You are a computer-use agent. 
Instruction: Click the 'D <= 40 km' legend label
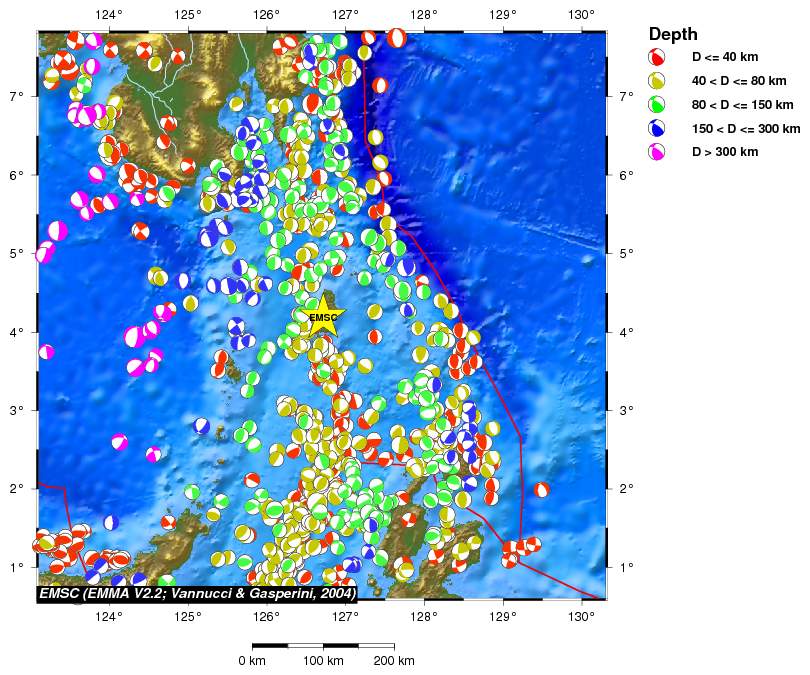(725, 57)
